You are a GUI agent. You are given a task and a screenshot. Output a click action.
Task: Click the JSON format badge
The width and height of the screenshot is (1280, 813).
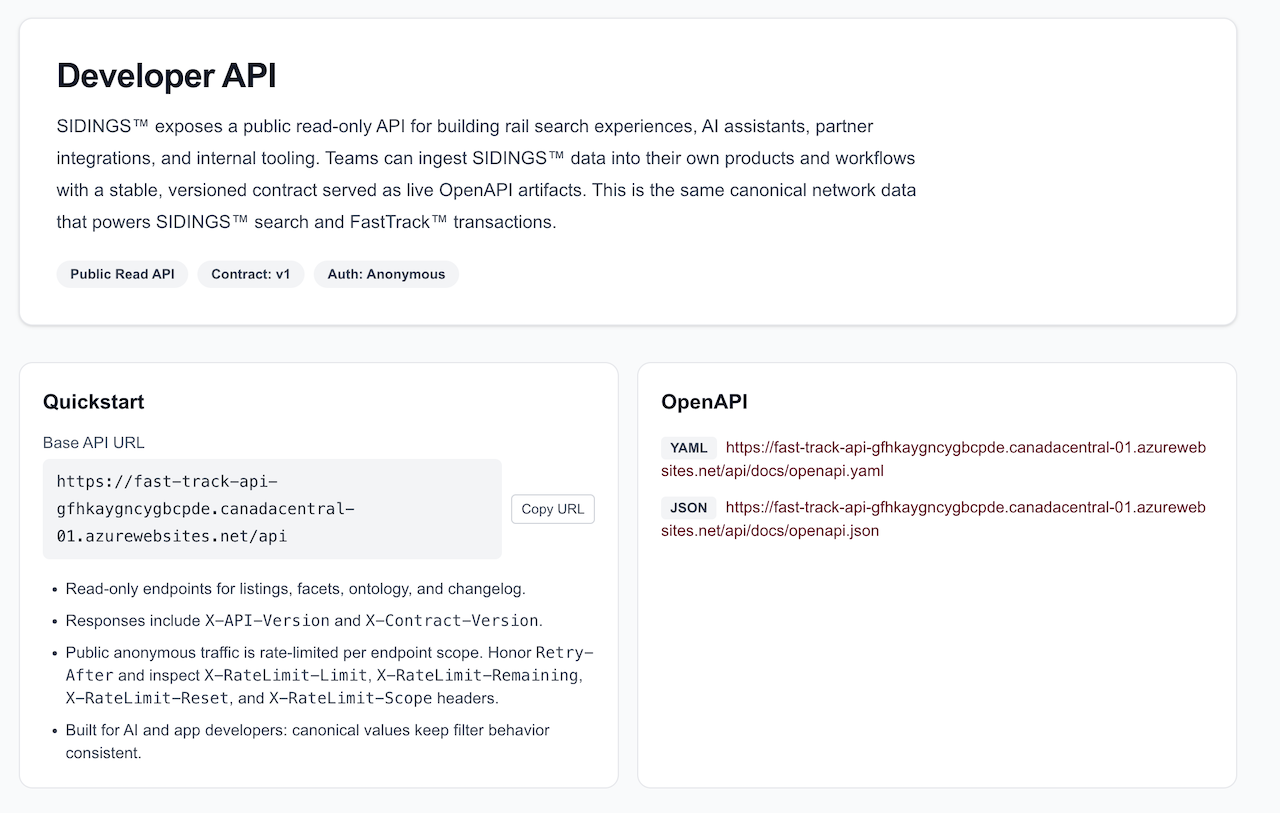(x=688, y=508)
